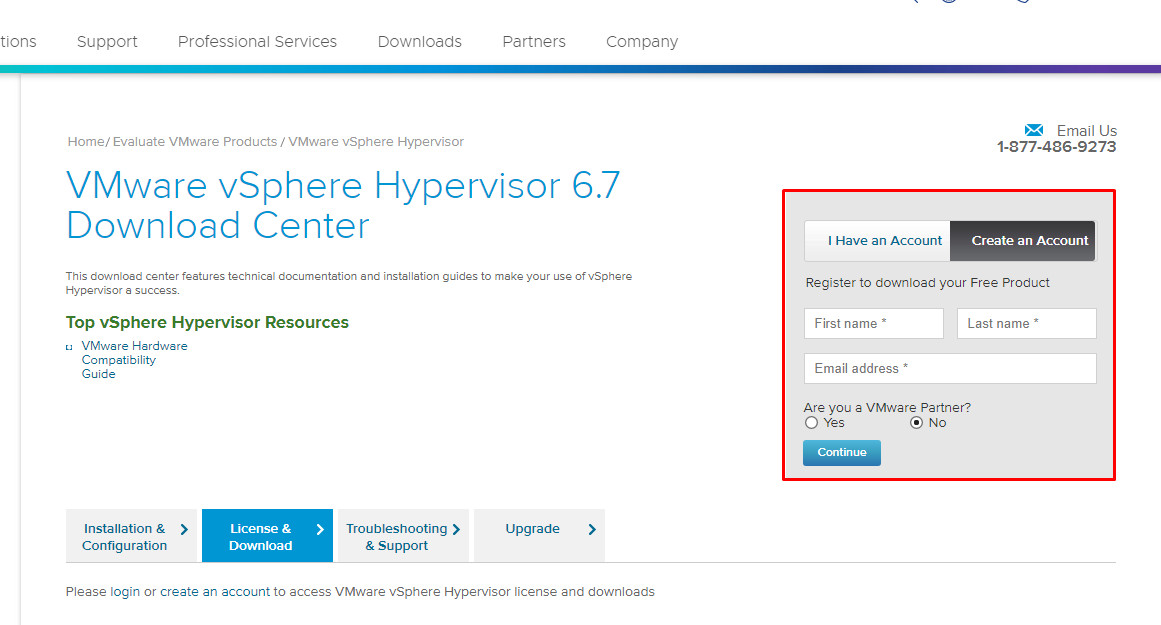
Task: Open the License & Download tab
Action: point(267,535)
